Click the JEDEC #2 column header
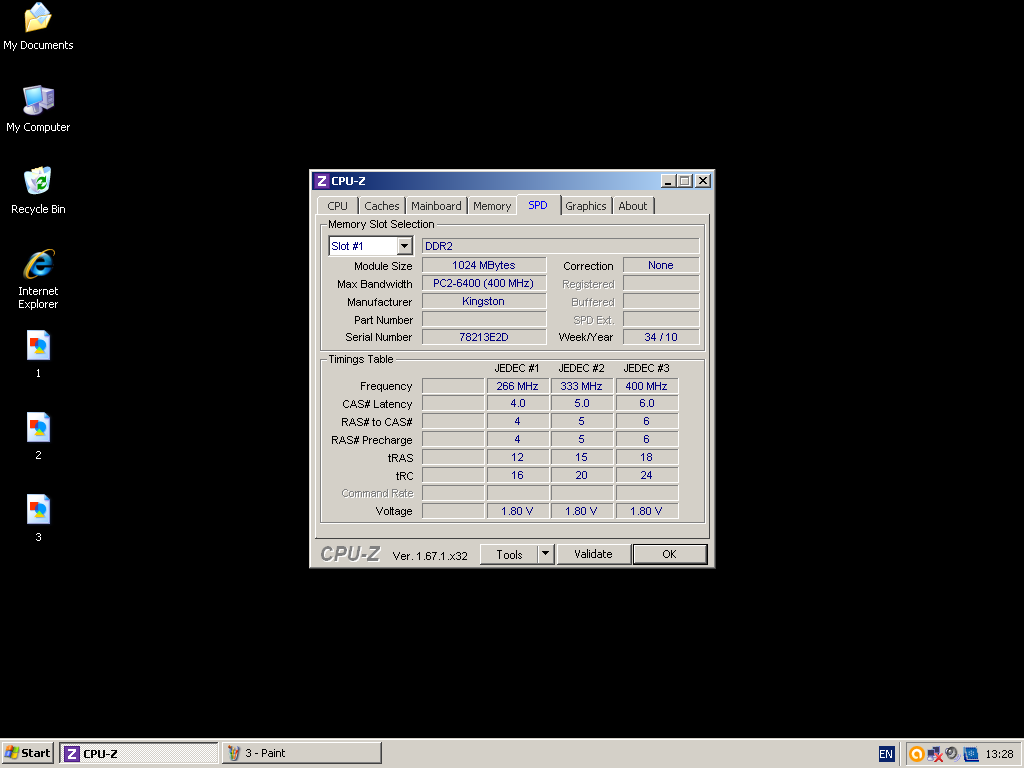The image size is (1024, 768). 581,368
